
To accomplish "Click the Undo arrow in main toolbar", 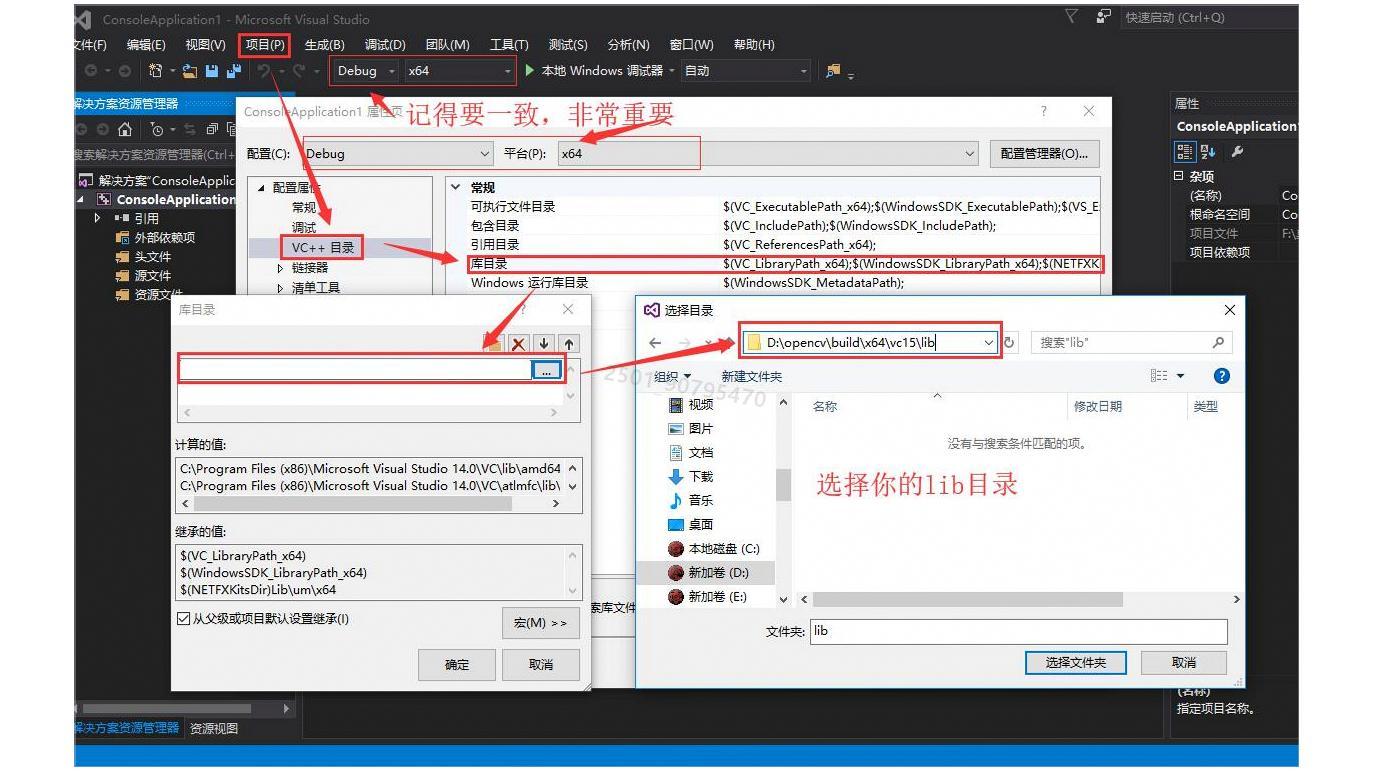I will coord(264,71).
